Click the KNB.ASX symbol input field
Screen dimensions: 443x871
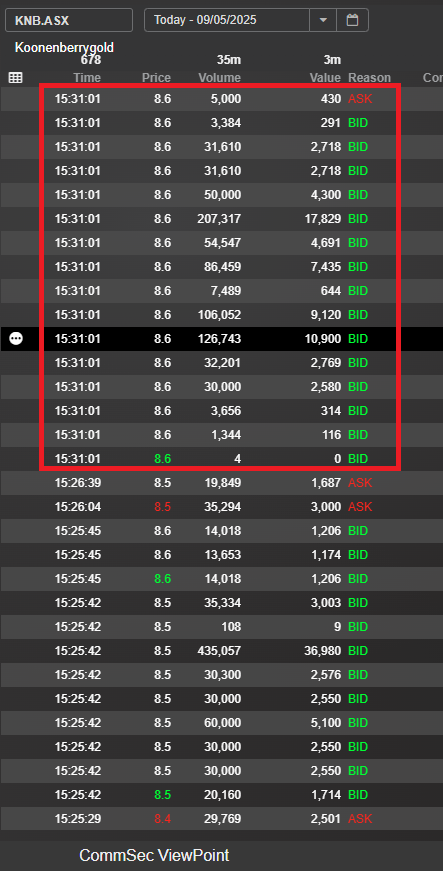[x=69, y=20]
